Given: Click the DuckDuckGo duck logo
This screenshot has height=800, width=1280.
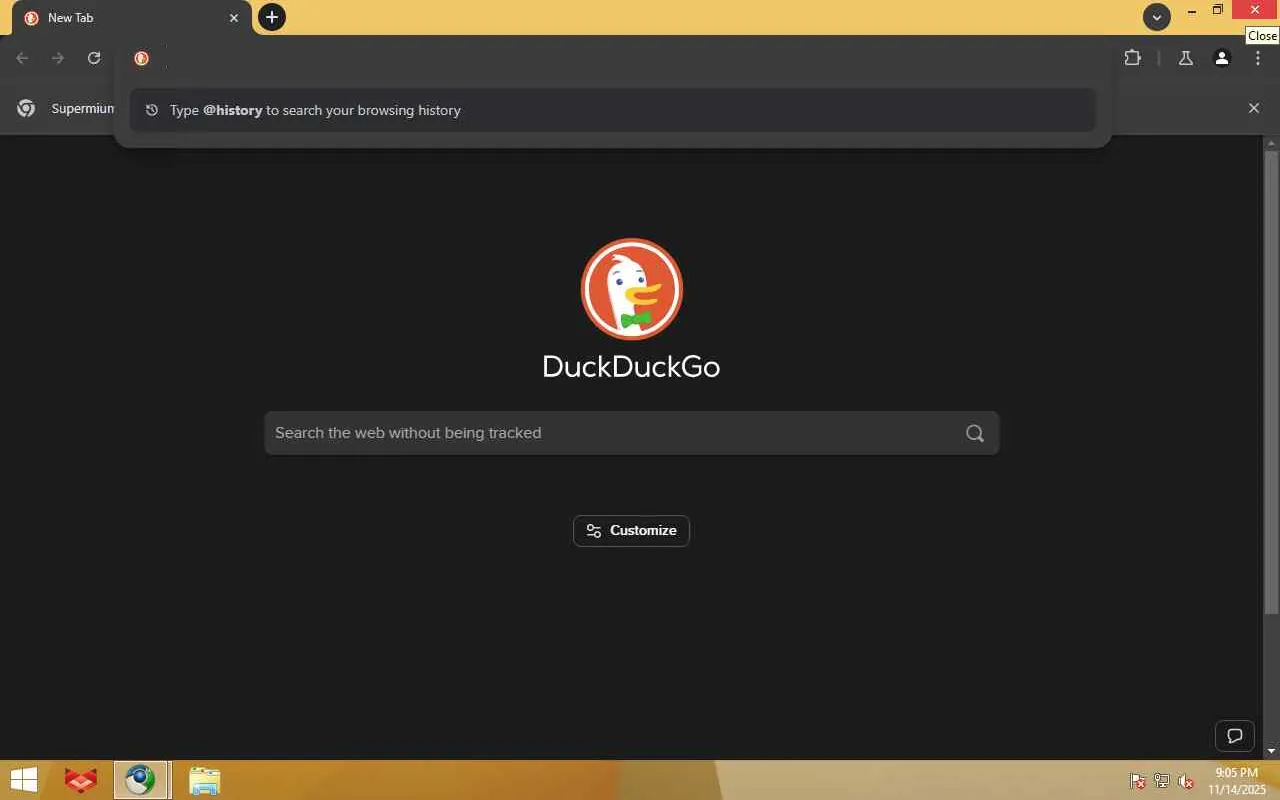Looking at the screenshot, I should (x=632, y=289).
